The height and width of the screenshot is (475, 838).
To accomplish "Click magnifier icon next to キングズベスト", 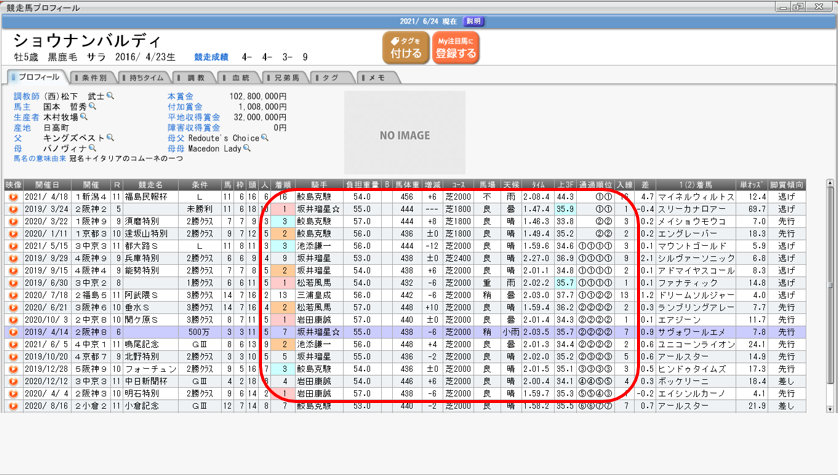I will [x=110, y=138].
